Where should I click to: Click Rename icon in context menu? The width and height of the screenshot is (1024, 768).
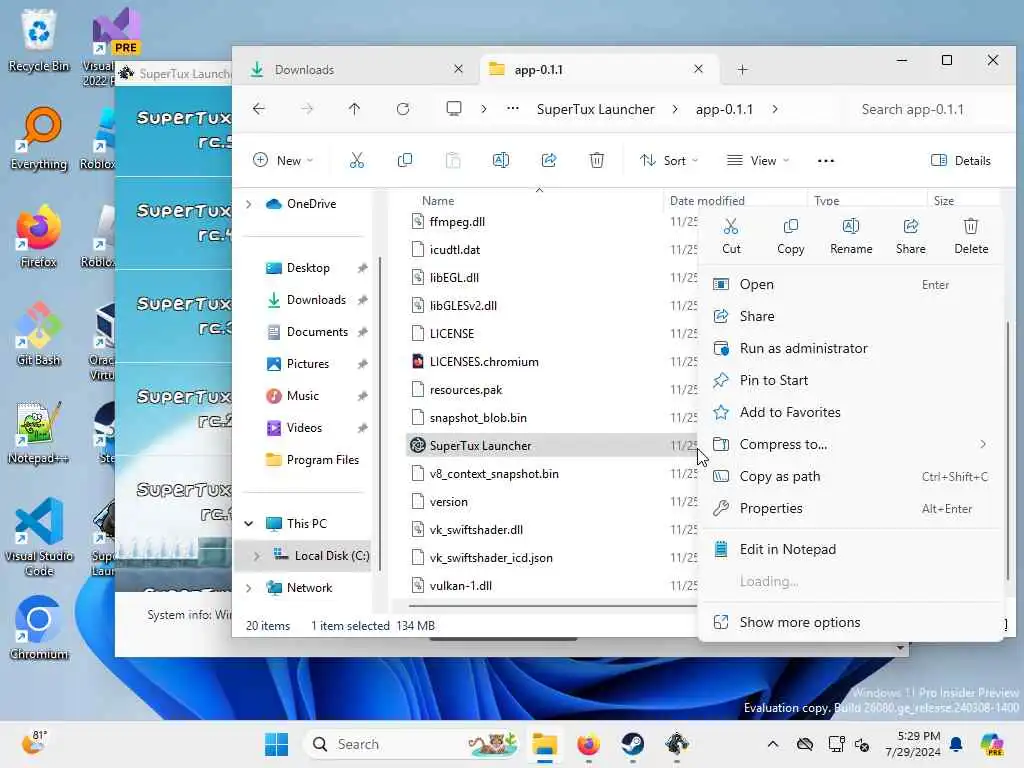pyautogui.click(x=851, y=236)
